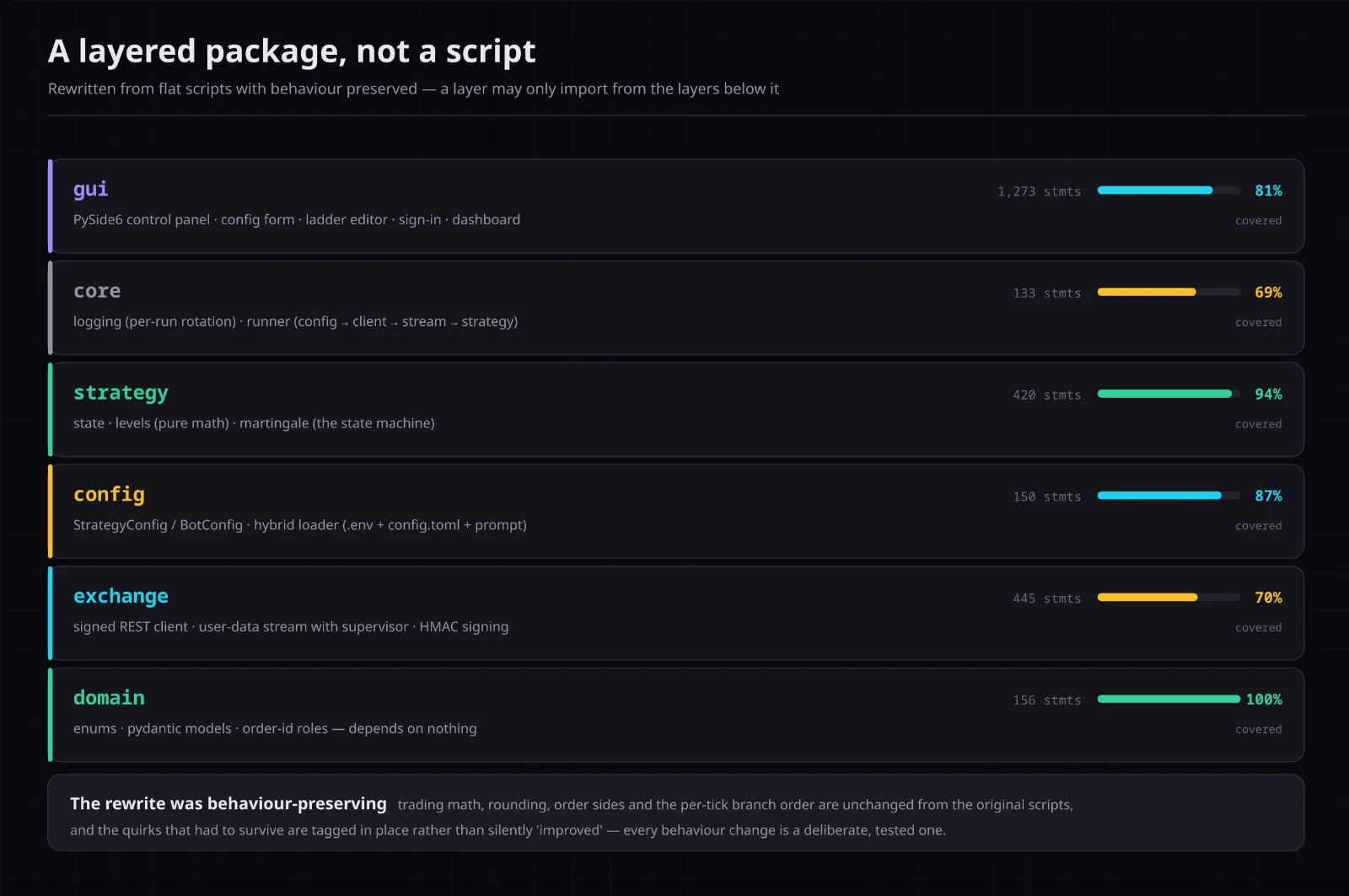This screenshot has width=1349, height=896.
Task: Click the martingale state machine description
Action: (x=254, y=423)
